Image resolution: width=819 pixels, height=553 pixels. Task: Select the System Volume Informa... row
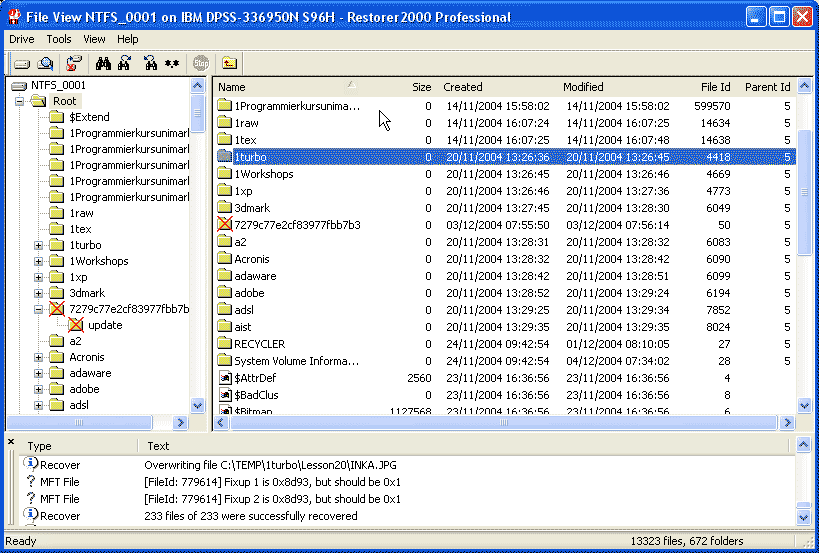coord(506,361)
